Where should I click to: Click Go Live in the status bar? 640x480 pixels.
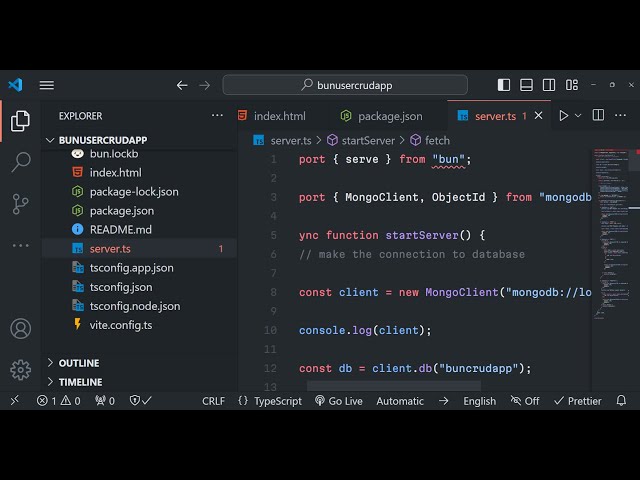coord(338,401)
